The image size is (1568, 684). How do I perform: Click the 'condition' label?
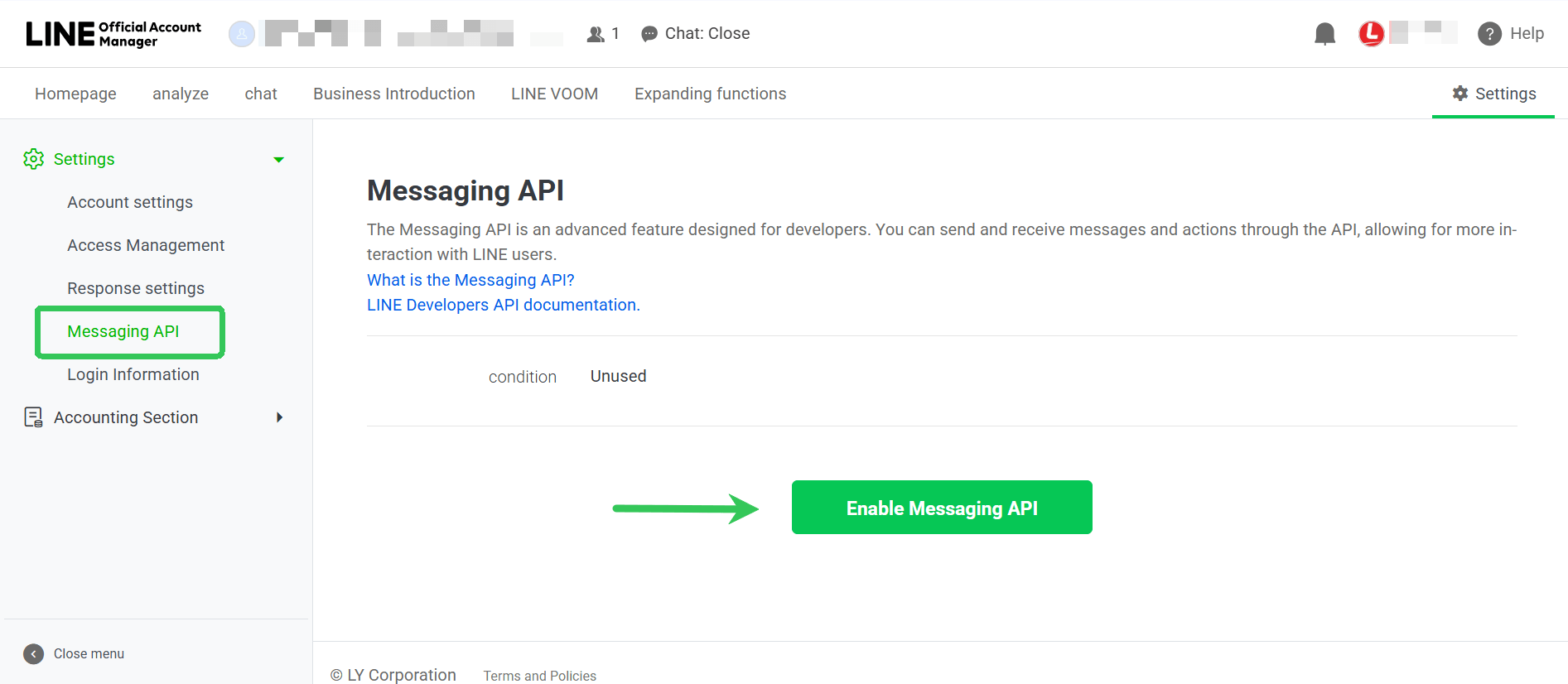(523, 377)
